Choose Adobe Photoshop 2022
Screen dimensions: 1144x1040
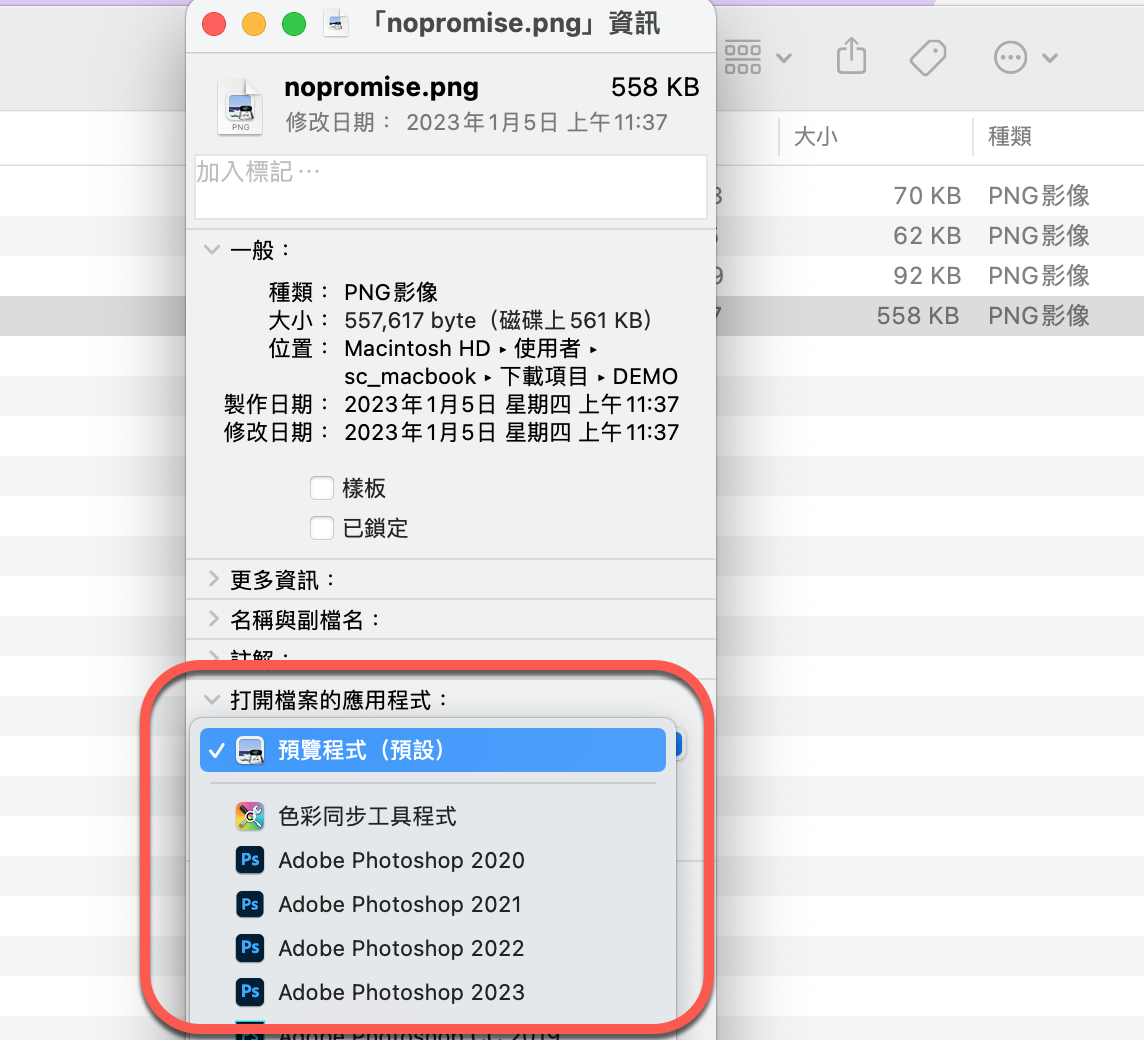[x=433, y=947]
